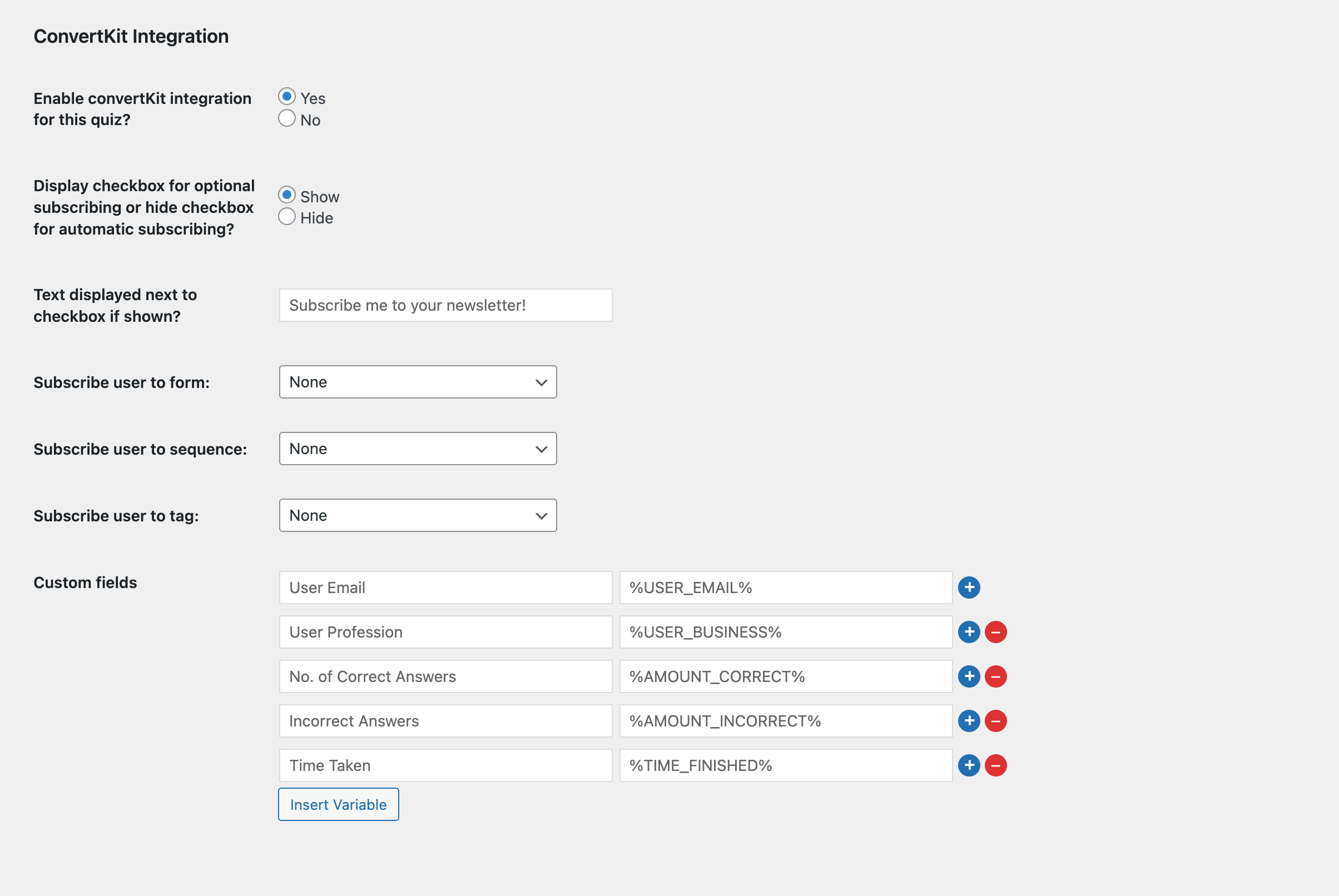Click plus icon on User Profession row
Screen dimensions: 1339x896
(x=969, y=632)
